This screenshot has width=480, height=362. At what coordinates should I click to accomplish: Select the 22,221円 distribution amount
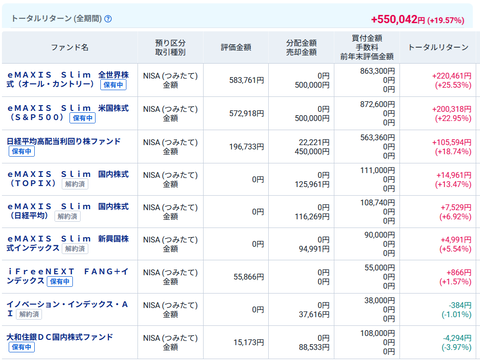pyautogui.click(x=314, y=142)
